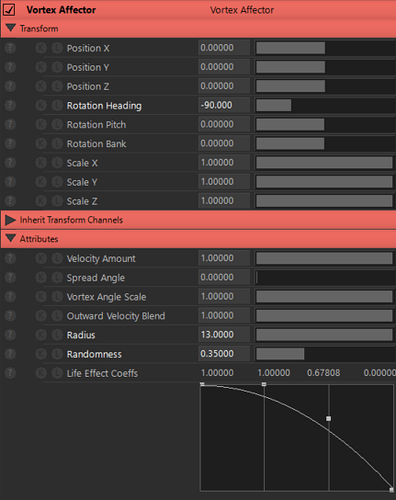Click the Vortex Affector name label at top center
This screenshot has width=396, height=500.
tap(242, 10)
